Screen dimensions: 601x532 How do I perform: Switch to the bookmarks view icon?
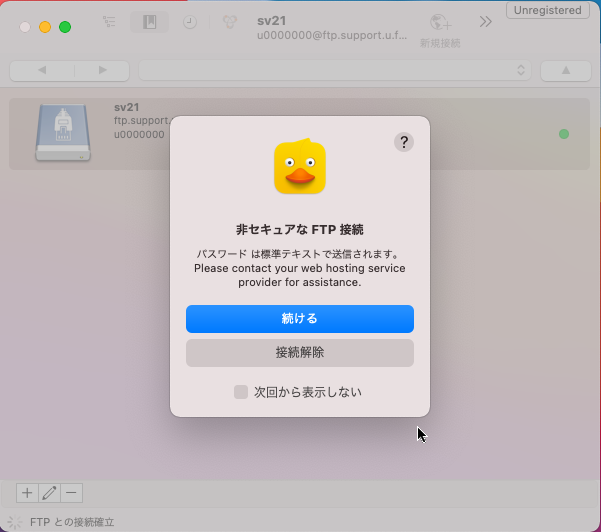[149, 22]
